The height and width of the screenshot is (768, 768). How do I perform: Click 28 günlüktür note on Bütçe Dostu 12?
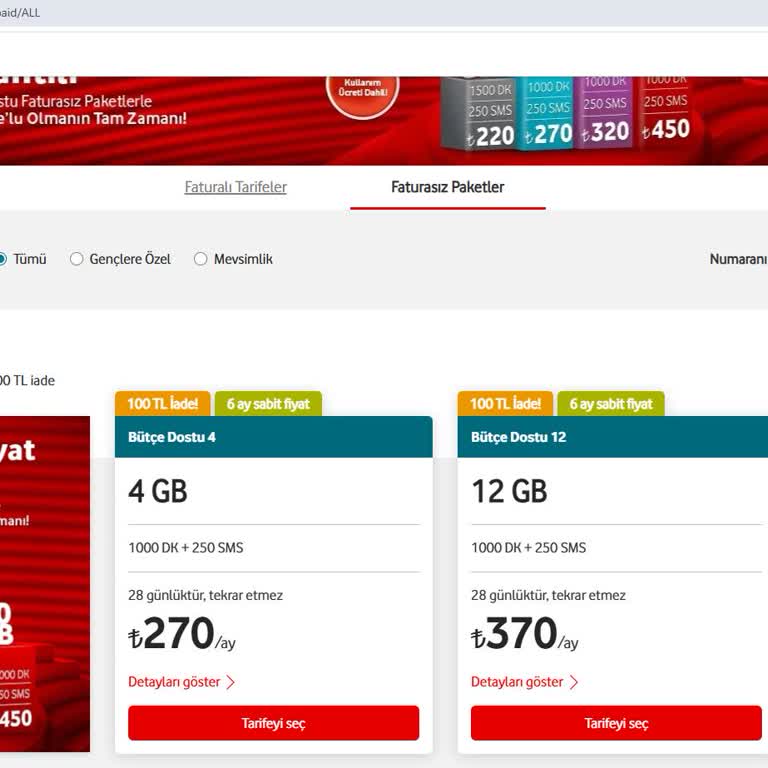coord(549,595)
